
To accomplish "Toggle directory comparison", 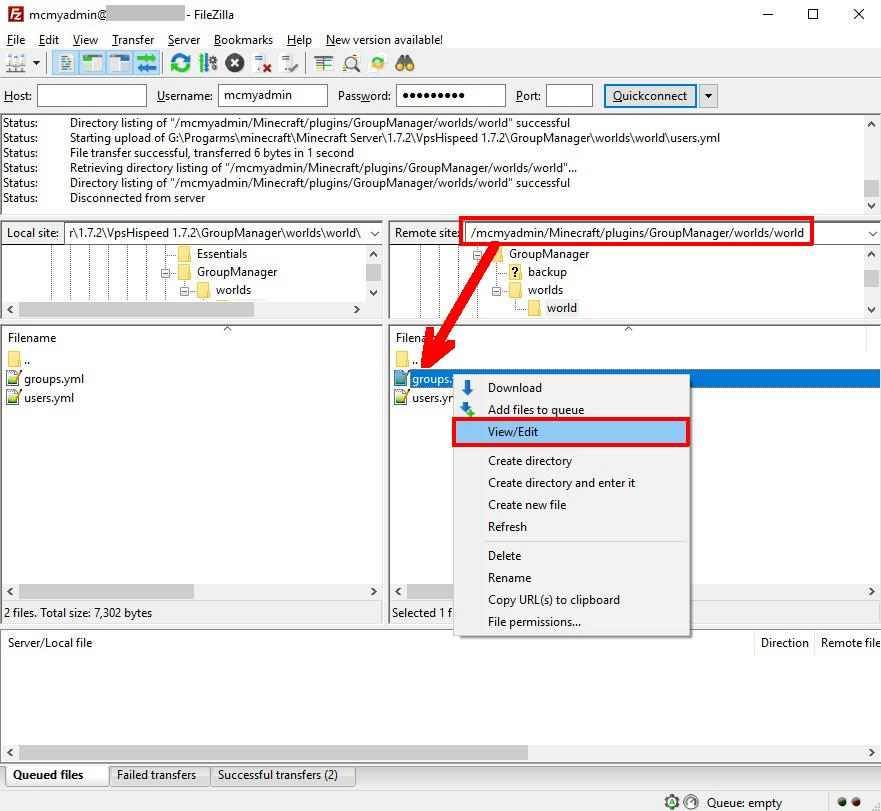I will click(351, 64).
